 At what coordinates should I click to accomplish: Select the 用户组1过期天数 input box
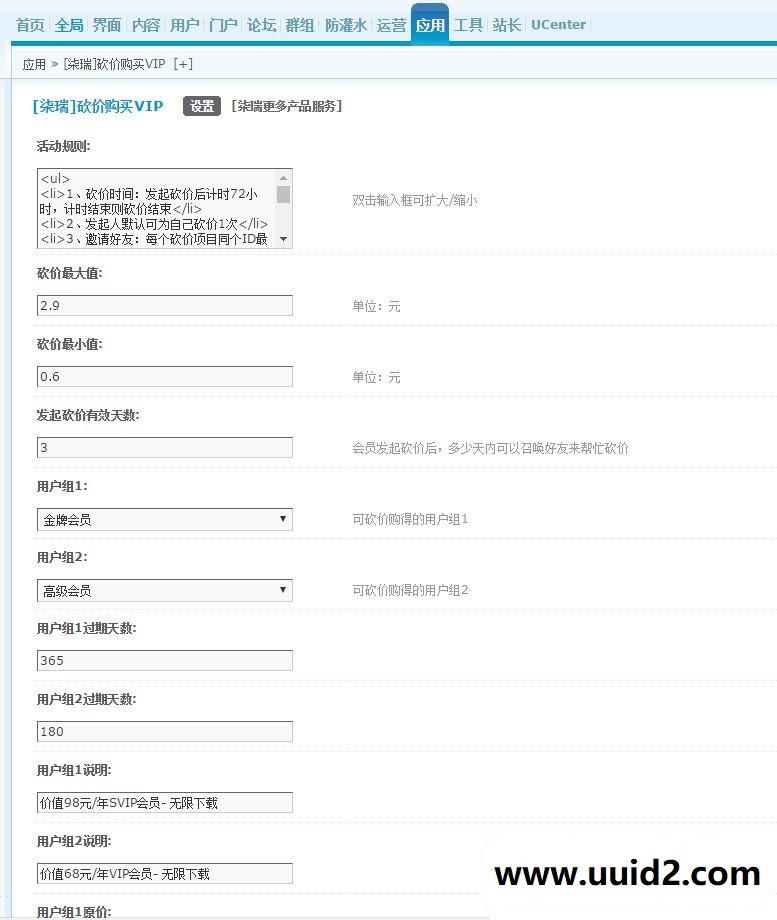click(164, 661)
